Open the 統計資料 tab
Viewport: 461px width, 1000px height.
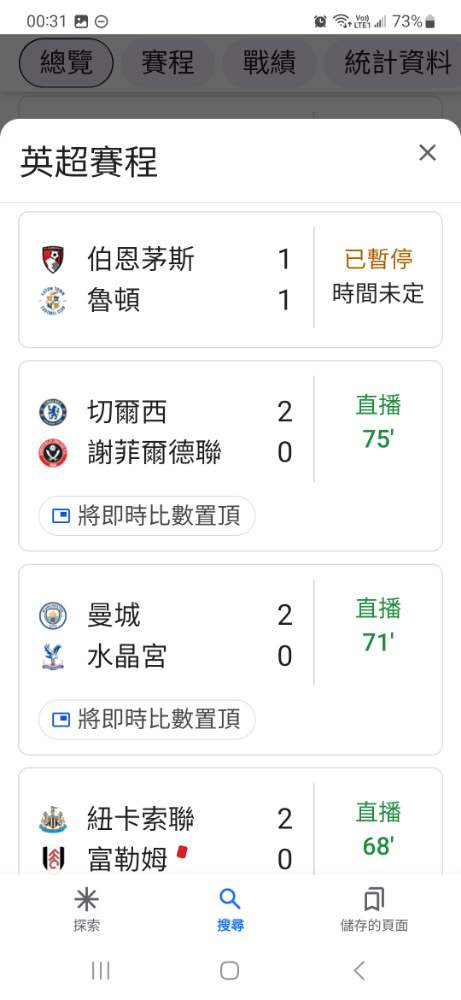(394, 62)
